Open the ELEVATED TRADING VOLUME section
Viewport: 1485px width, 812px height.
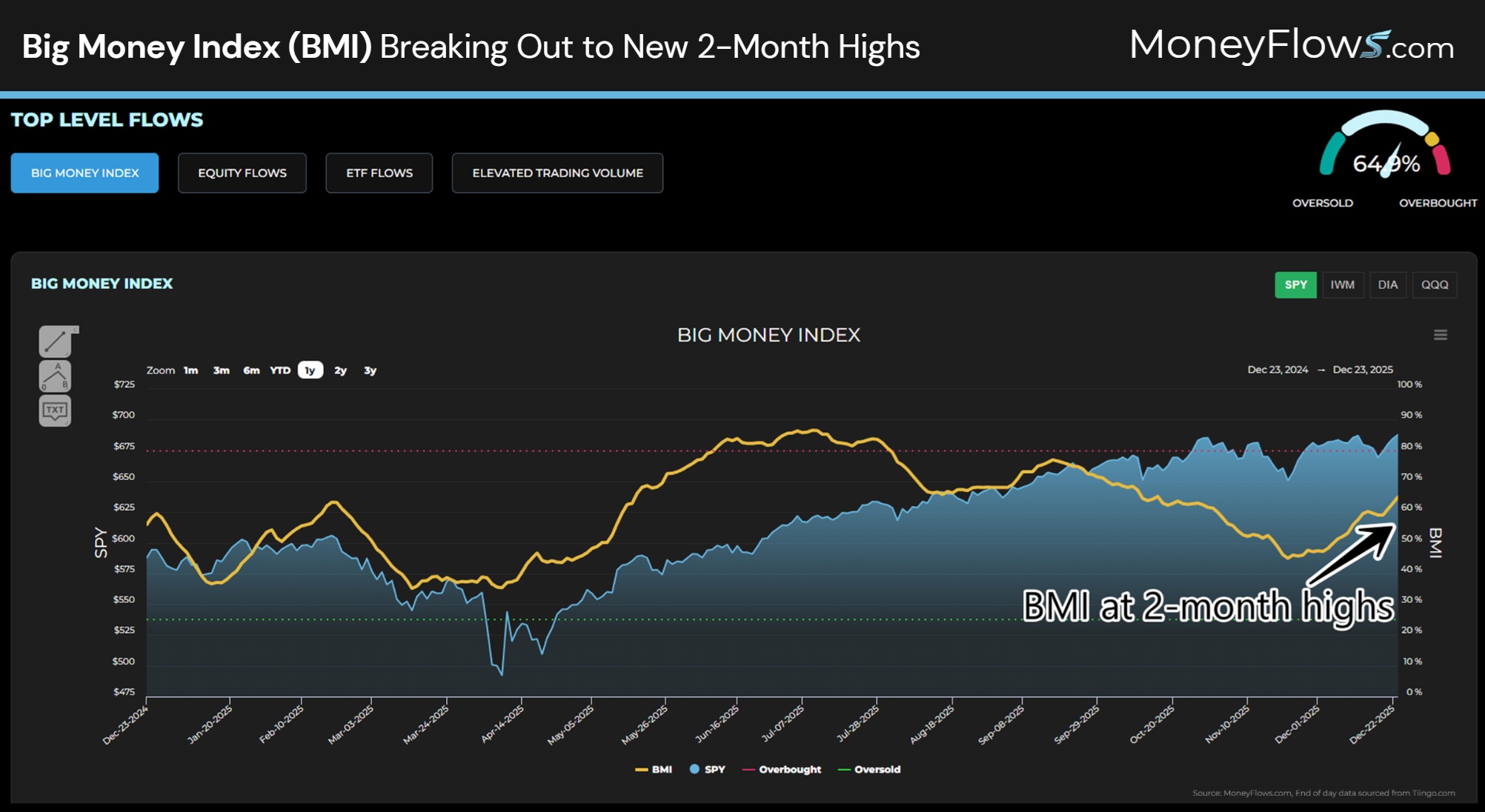click(557, 173)
